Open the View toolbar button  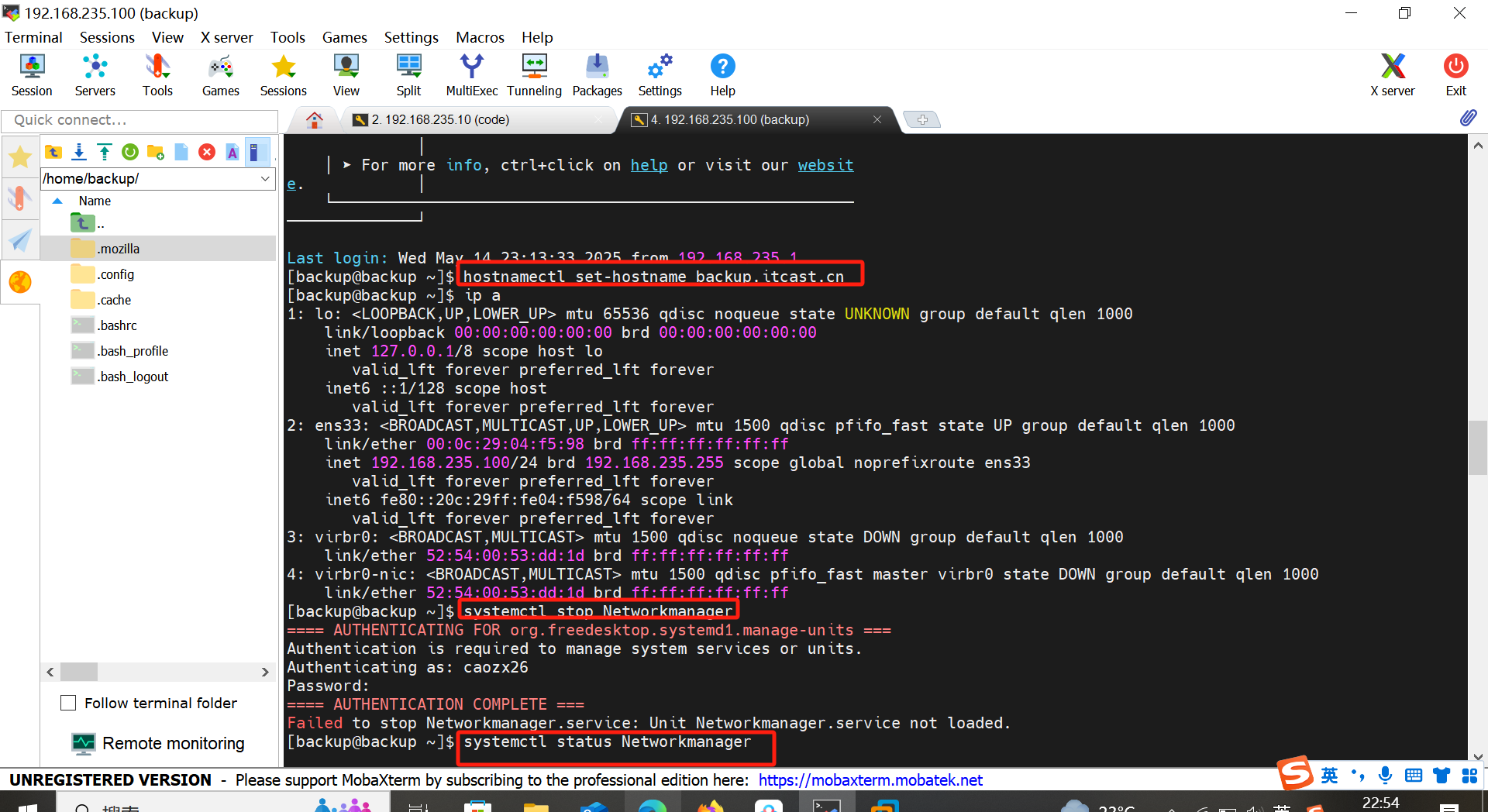pos(346,75)
